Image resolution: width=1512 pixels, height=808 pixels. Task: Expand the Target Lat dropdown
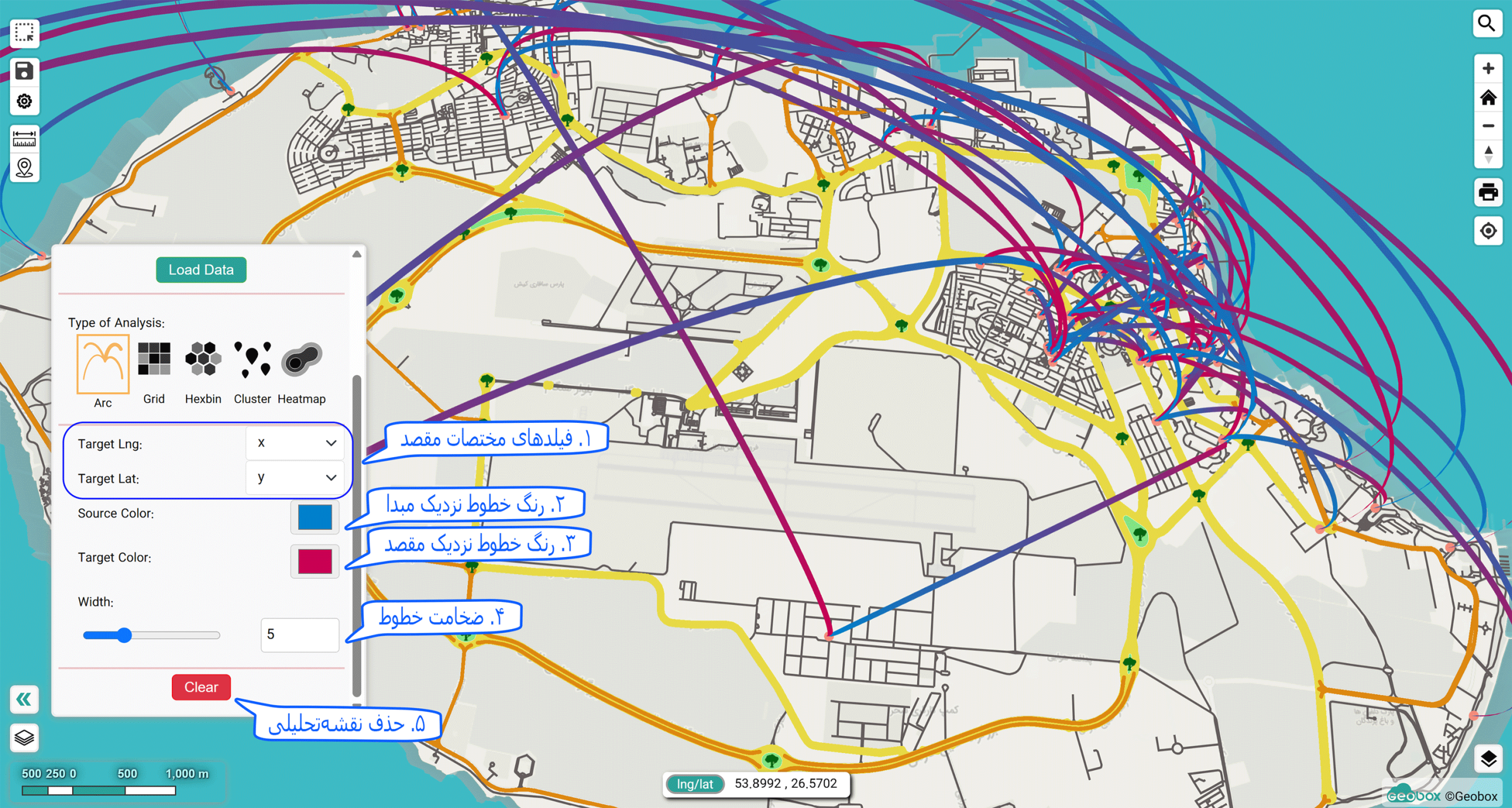point(295,477)
